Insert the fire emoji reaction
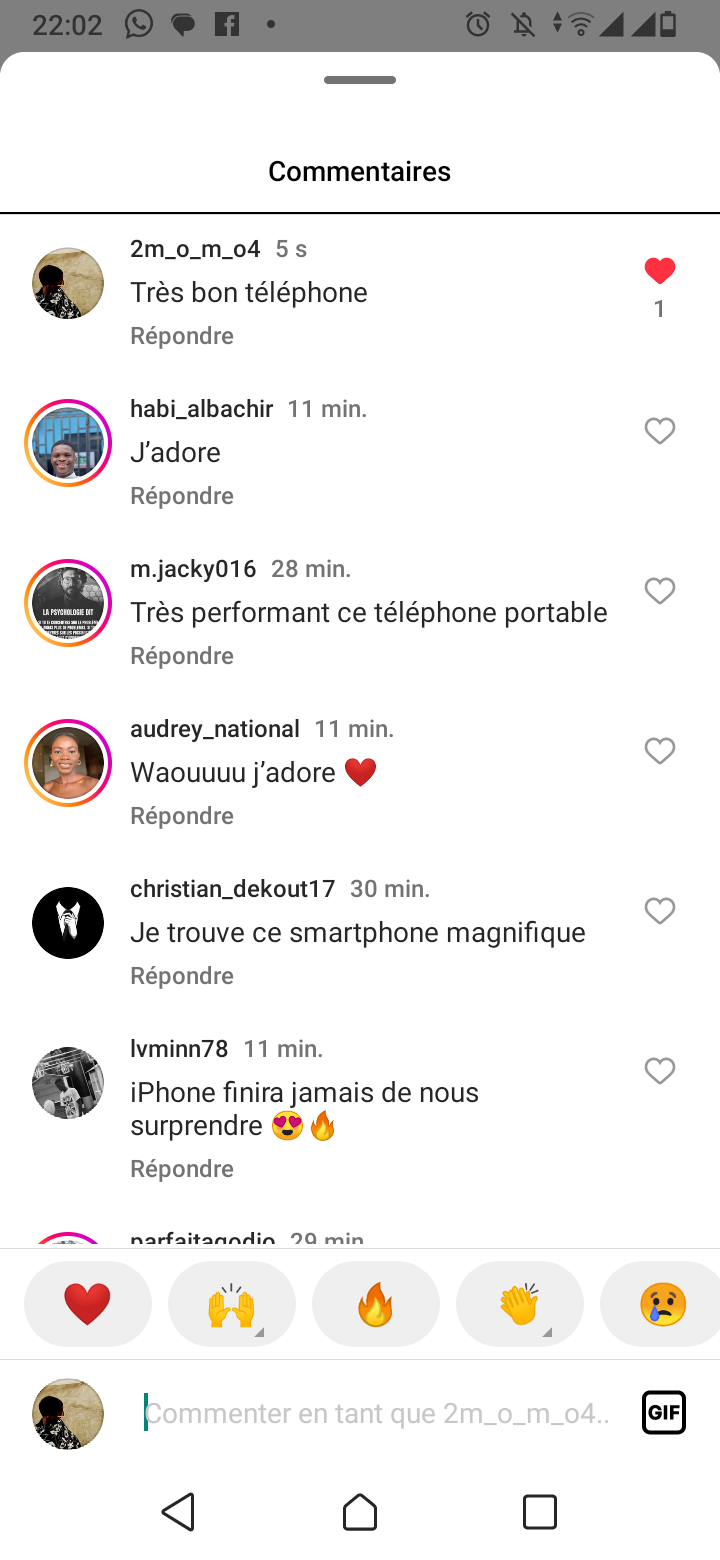The width and height of the screenshot is (720, 1560). pos(376,1304)
